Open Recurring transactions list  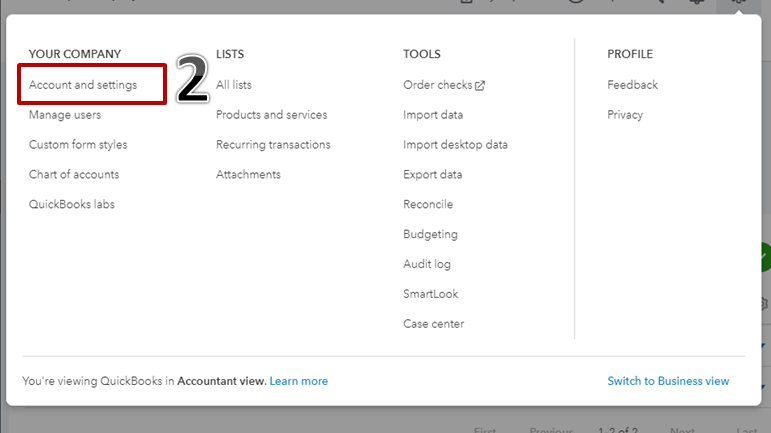pos(273,145)
